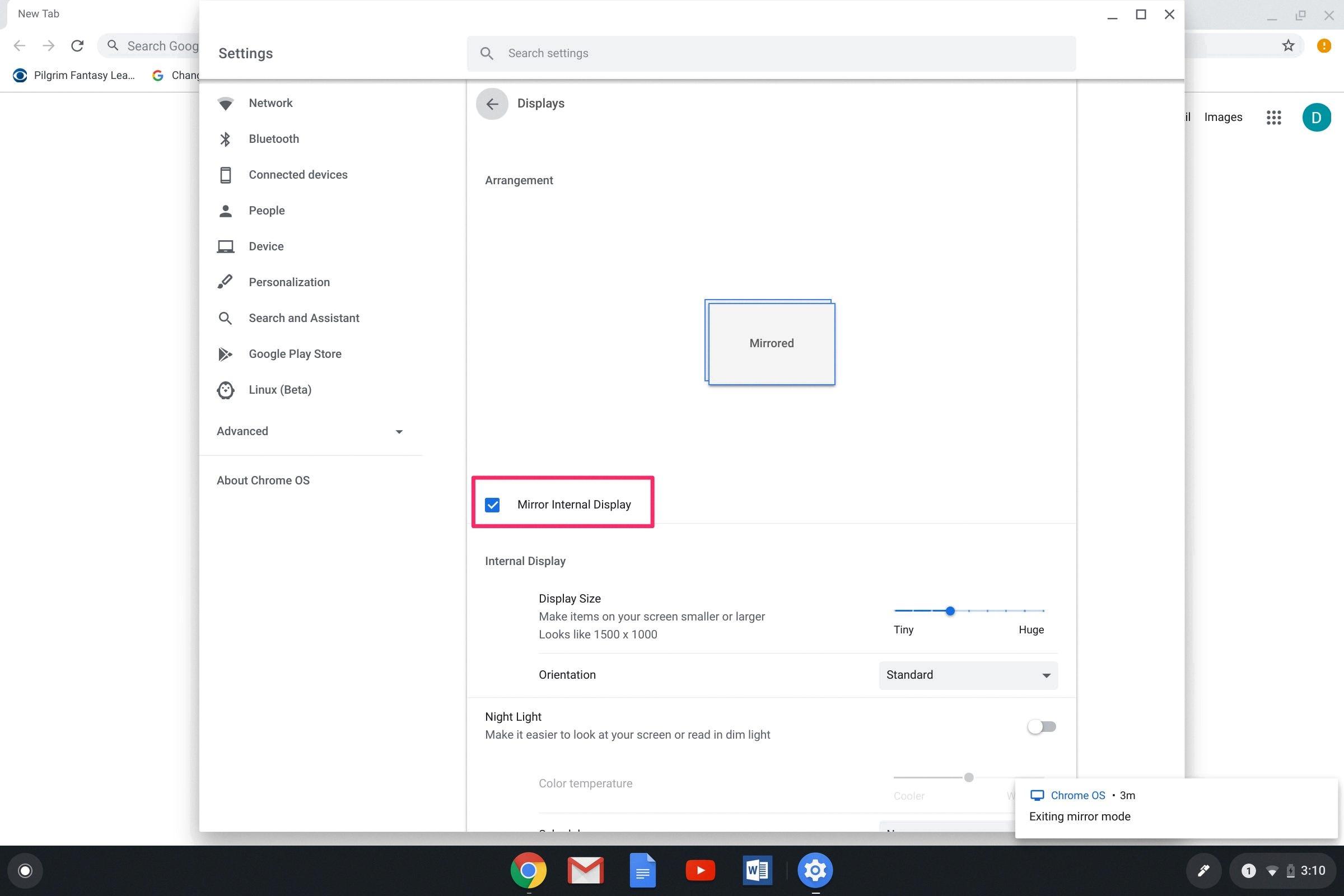The width and height of the screenshot is (1344, 896).
Task: Select Network in the settings sidebar
Action: pos(270,104)
